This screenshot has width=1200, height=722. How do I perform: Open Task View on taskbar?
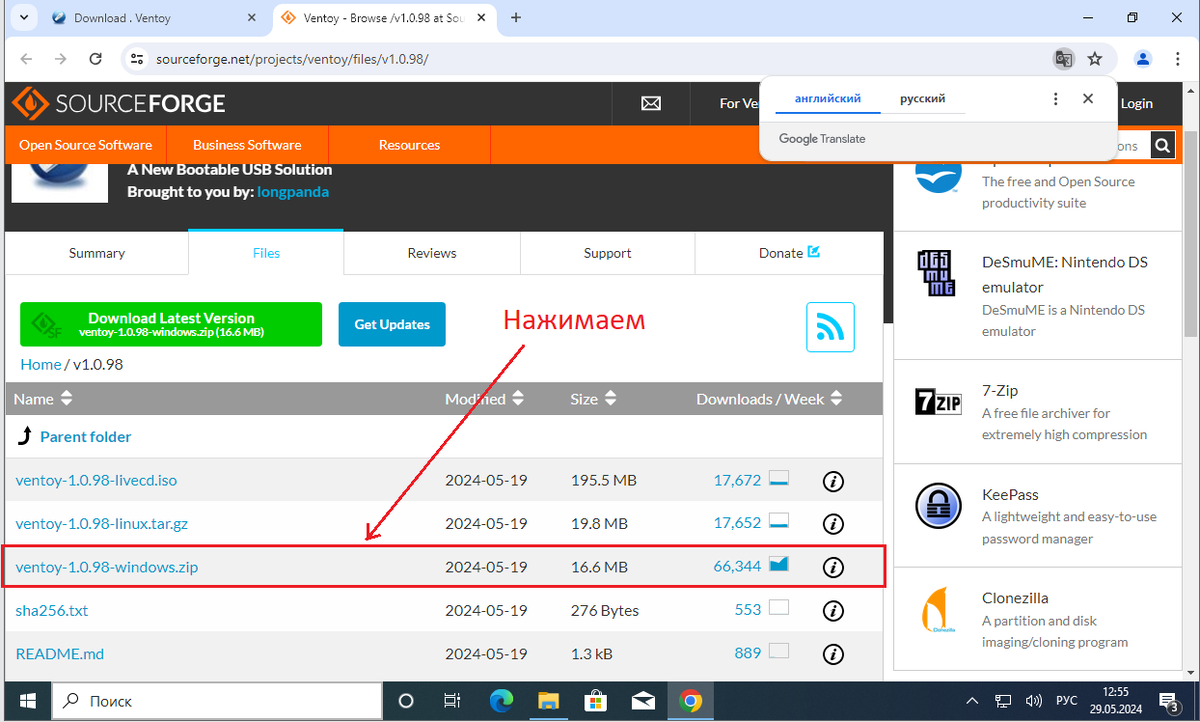point(453,700)
